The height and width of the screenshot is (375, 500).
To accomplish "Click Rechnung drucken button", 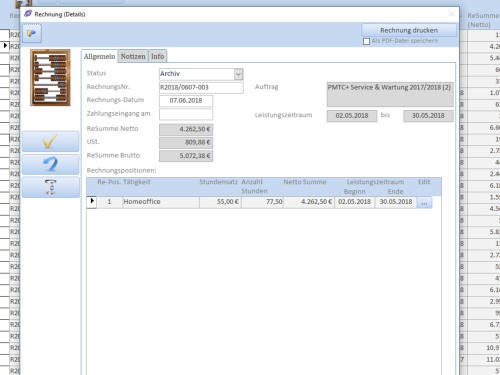I will pyautogui.click(x=409, y=30).
